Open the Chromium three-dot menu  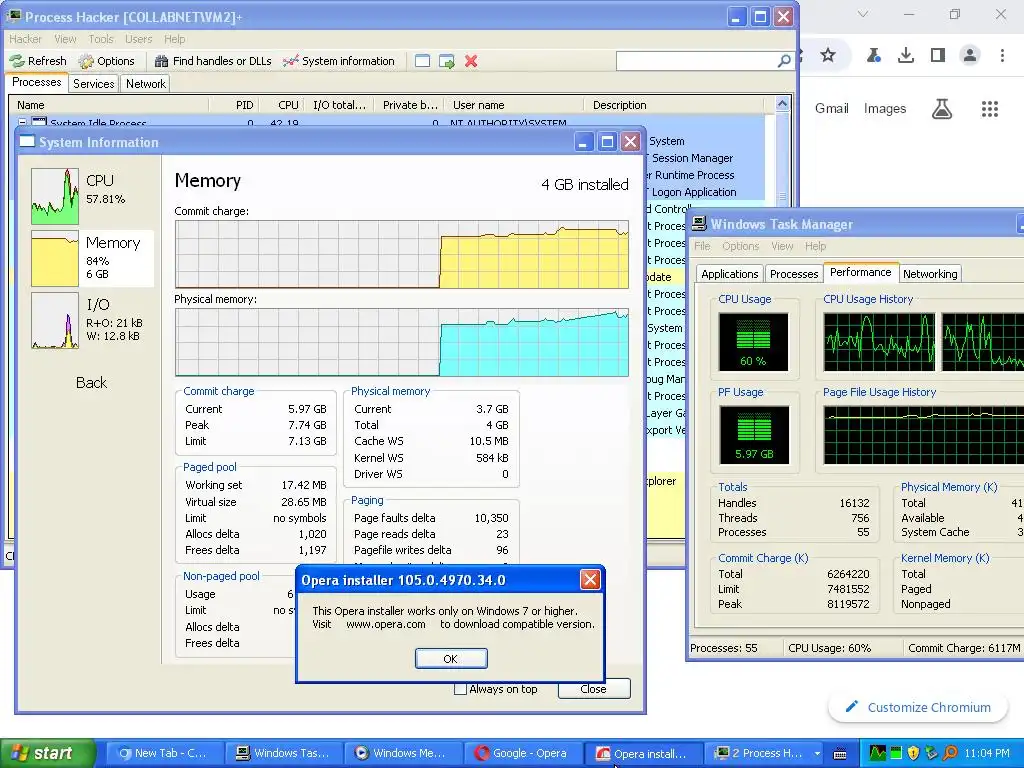tap(1002, 55)
